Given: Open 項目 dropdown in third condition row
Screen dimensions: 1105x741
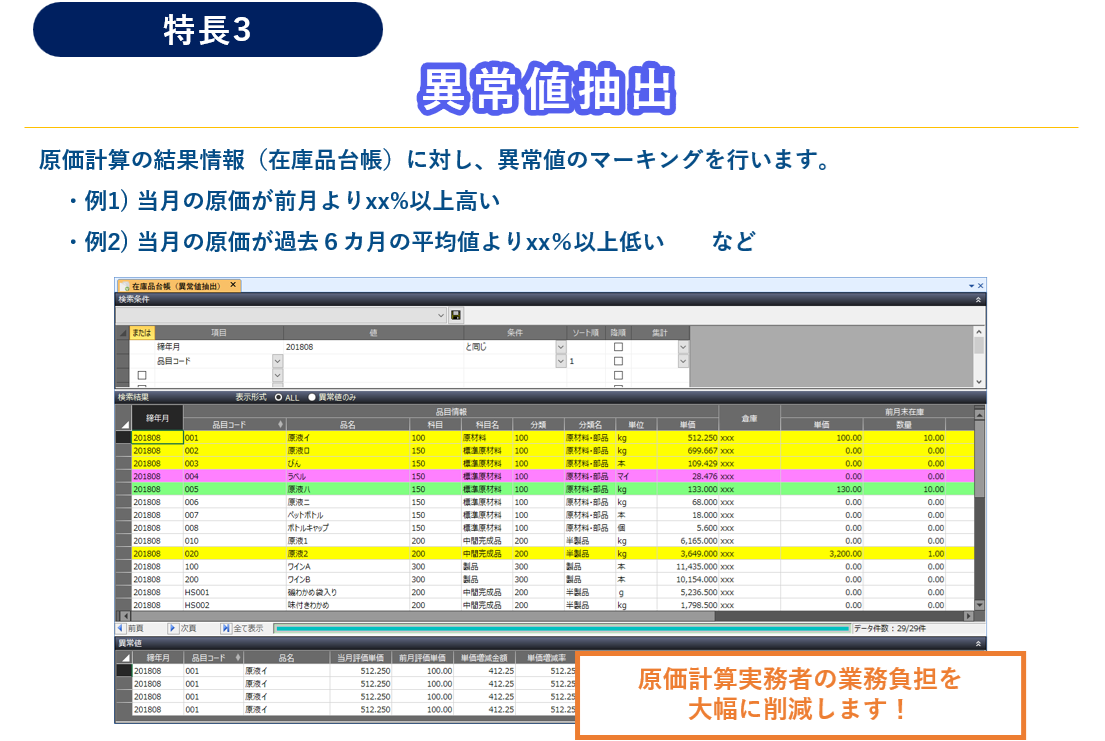Looking at the screenshot, I should [x=277, y=375].
